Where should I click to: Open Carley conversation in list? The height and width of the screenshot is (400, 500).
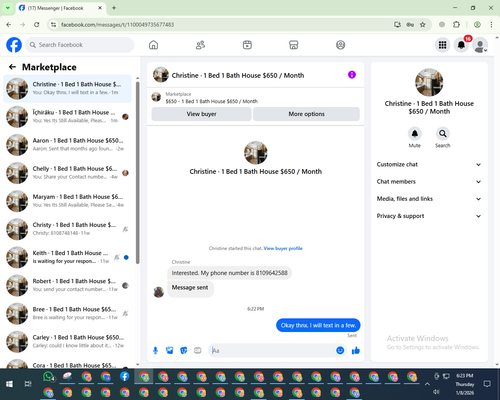[x=67, y=341]
